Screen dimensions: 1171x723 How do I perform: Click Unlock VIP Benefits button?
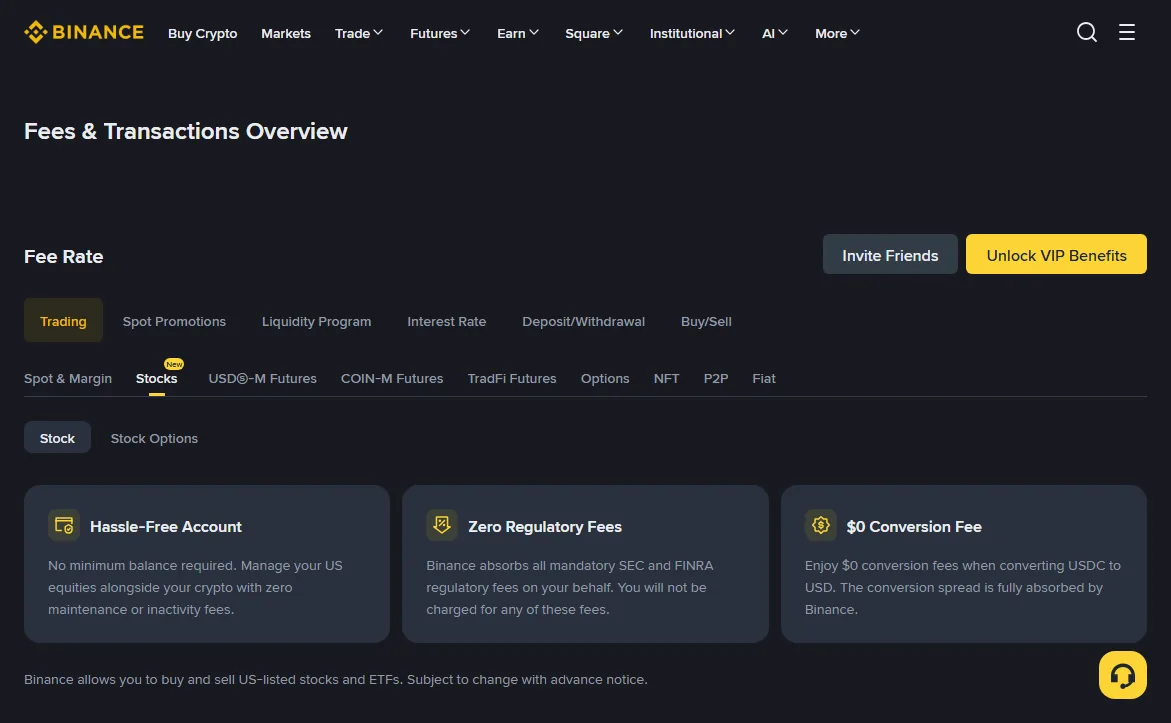tap(1056, 255)
